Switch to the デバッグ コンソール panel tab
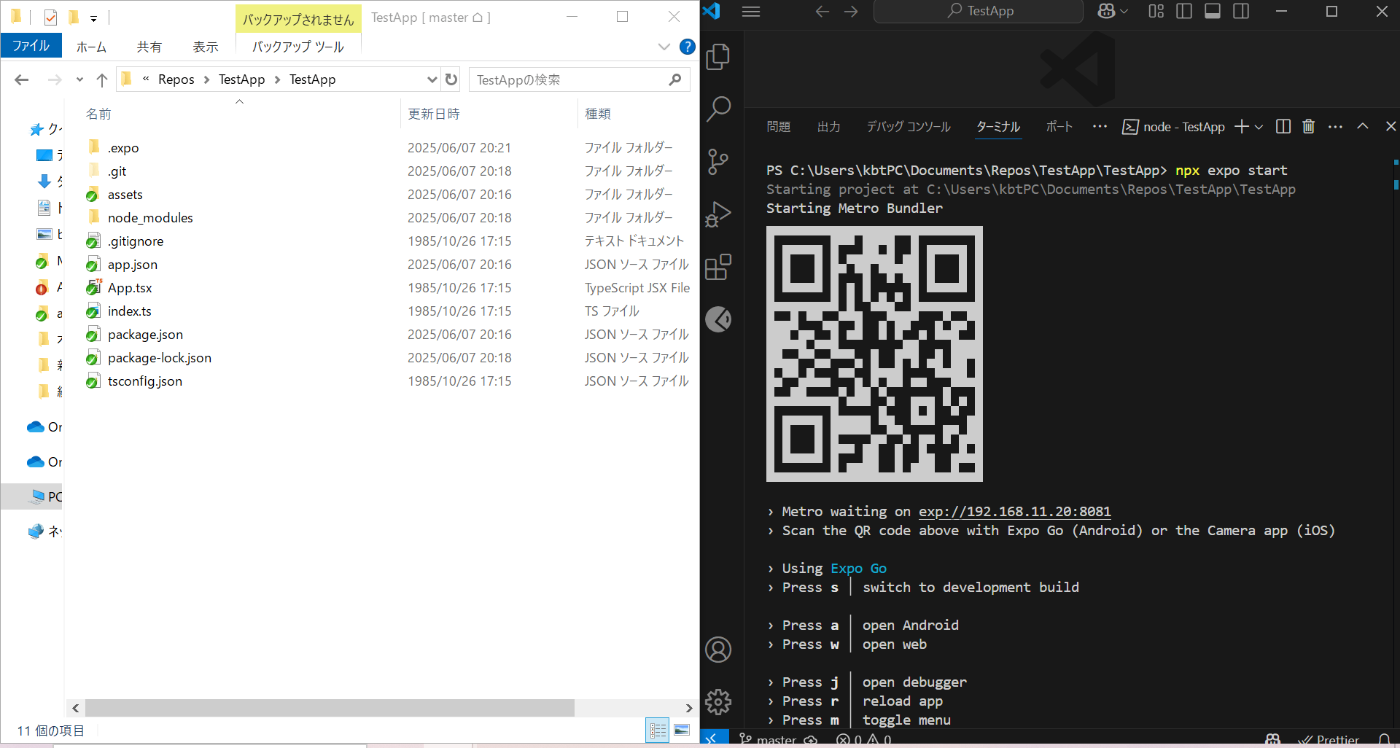Viewport: 1400px width, 748px height. tap(908, 127)
